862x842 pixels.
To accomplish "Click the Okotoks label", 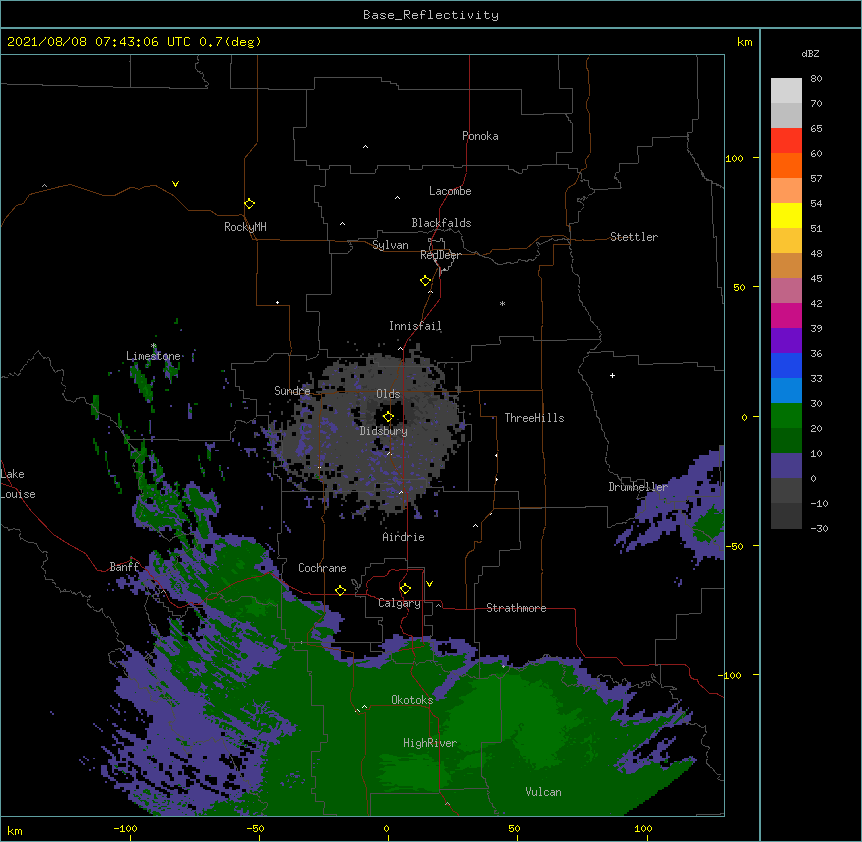I will [412, 700].
